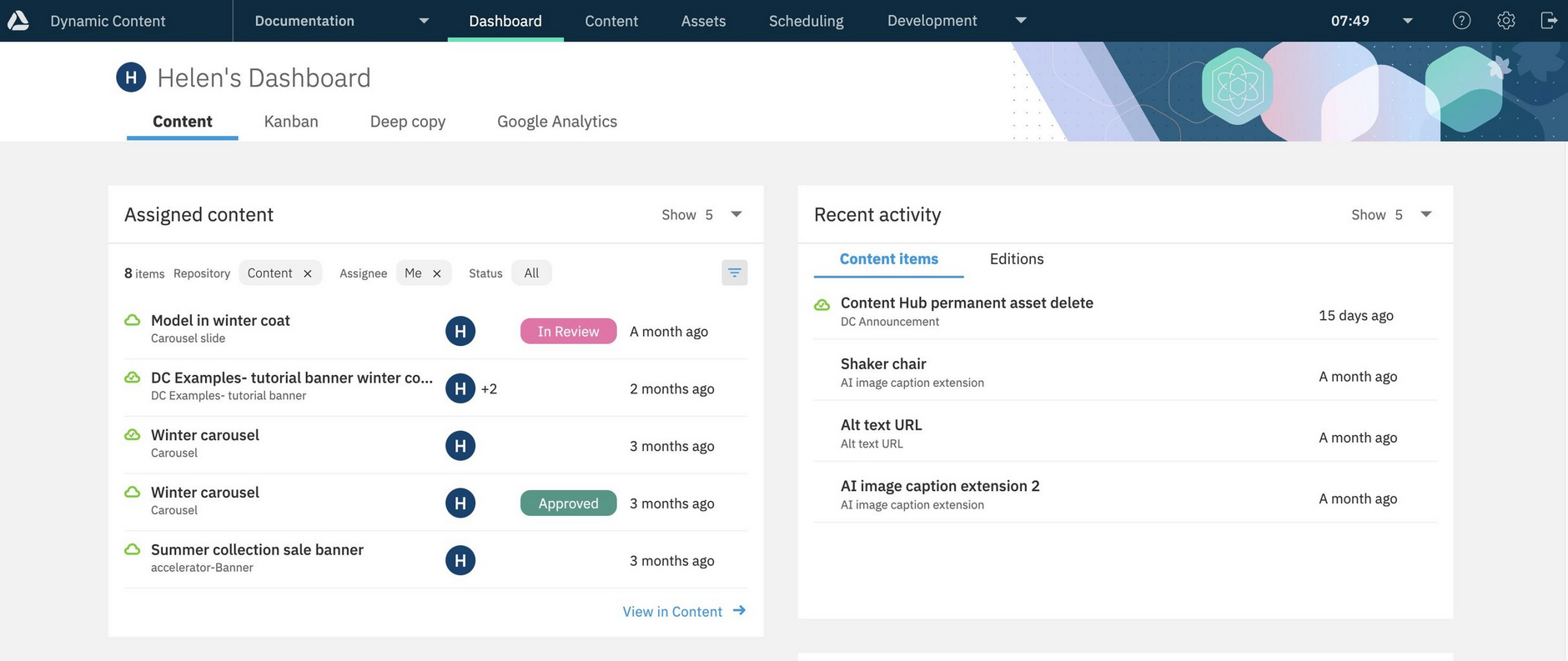
Task: Open the Alt text URL activity item
Action: 881,424
